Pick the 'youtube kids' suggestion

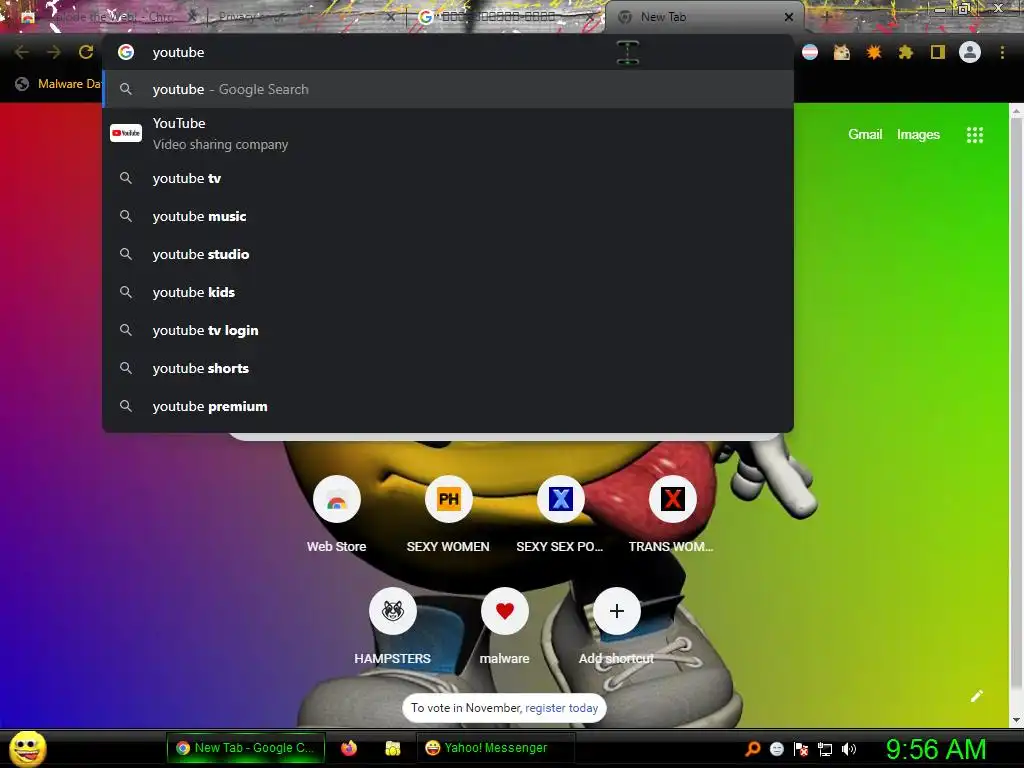(448, 292)
